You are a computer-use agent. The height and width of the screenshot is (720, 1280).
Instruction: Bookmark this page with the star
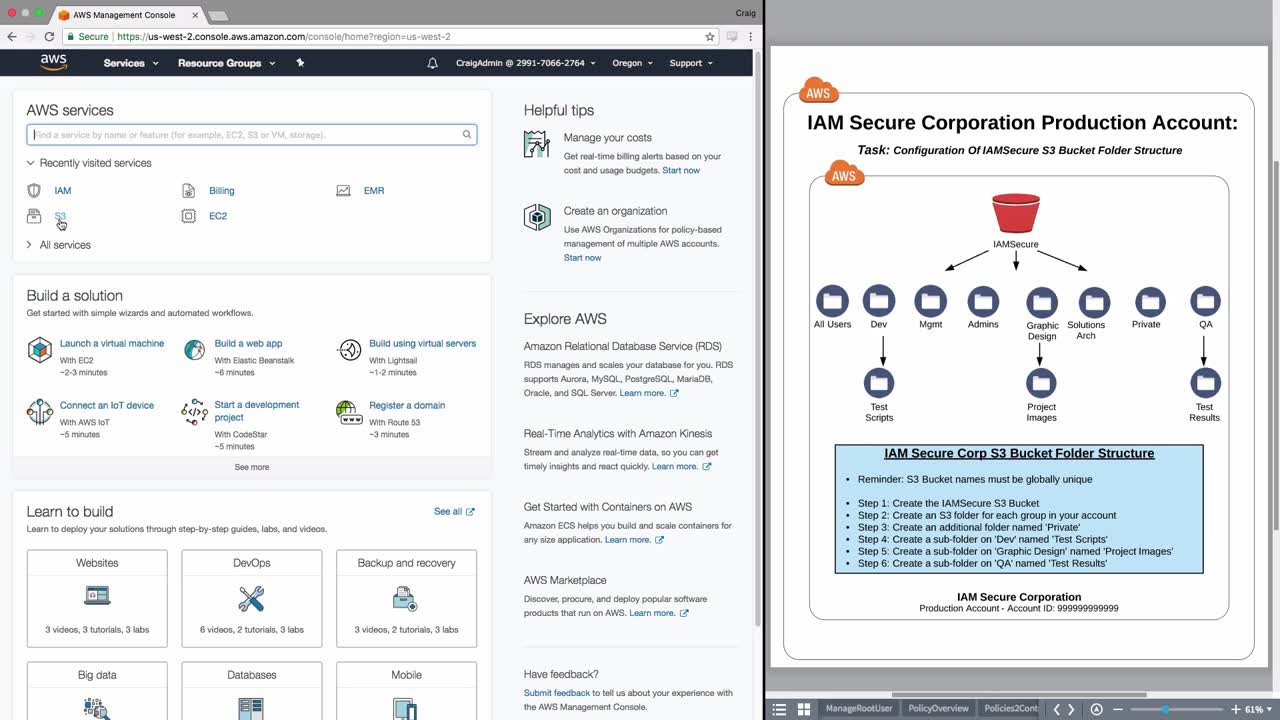tap(710, 37)
